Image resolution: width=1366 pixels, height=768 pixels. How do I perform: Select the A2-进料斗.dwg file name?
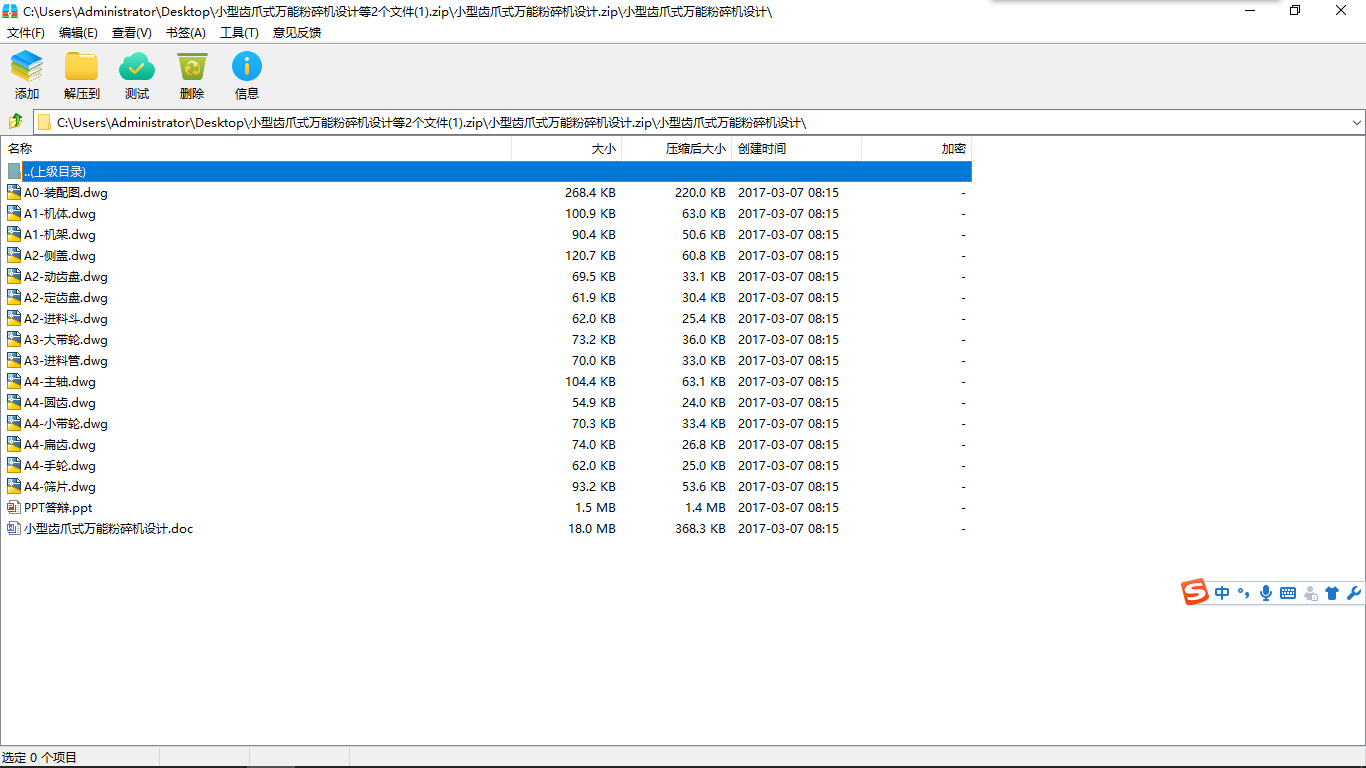coord(66,319)
